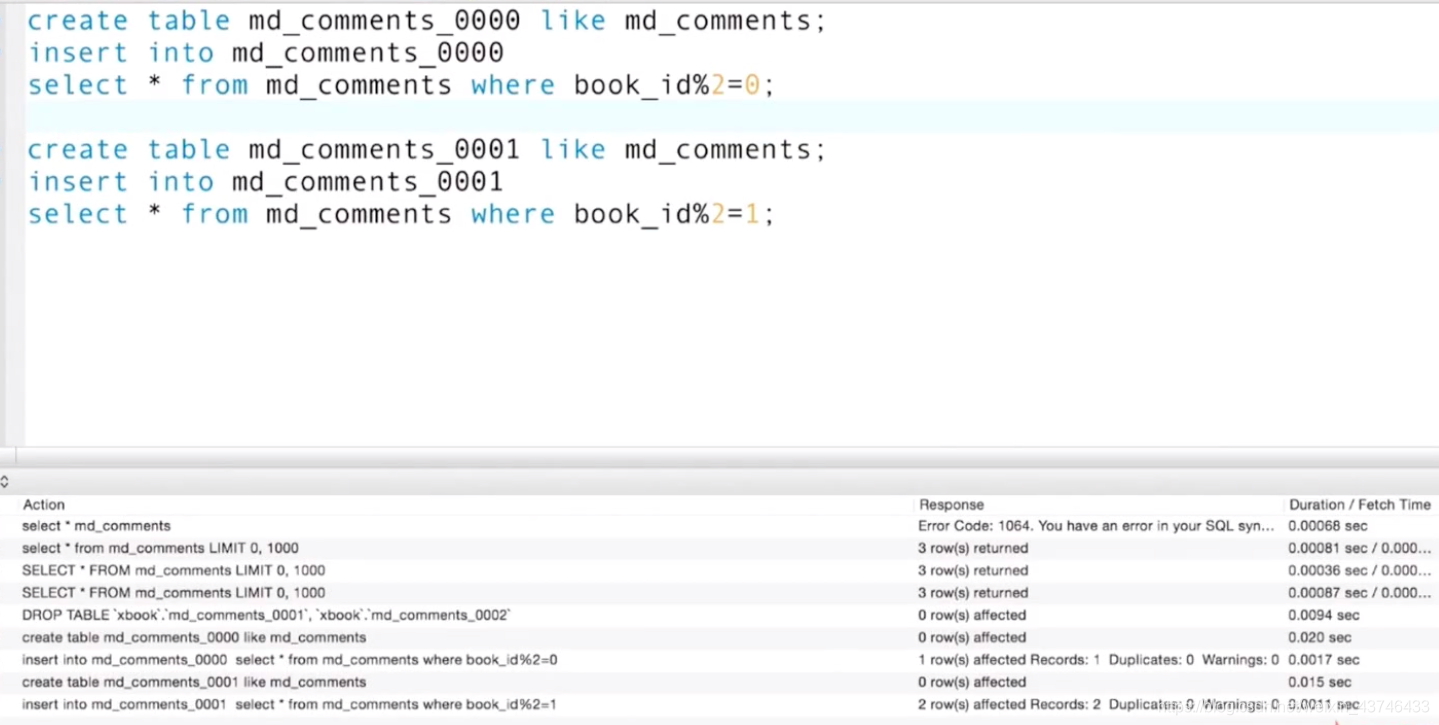Select lowercase 'select * from md_comments LIMIT 0, 1000' action

(160, 548)
